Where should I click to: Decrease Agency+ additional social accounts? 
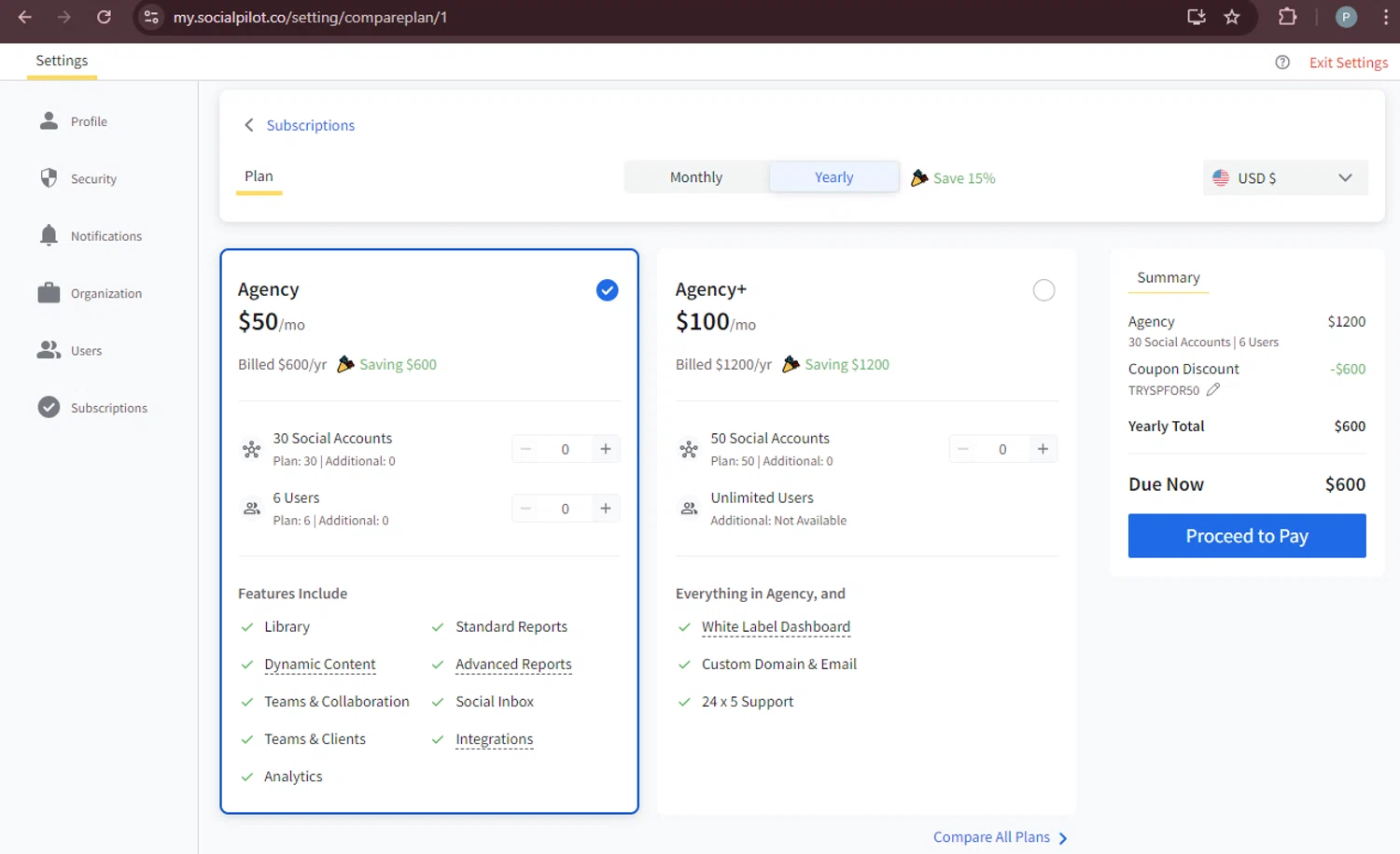962,449
